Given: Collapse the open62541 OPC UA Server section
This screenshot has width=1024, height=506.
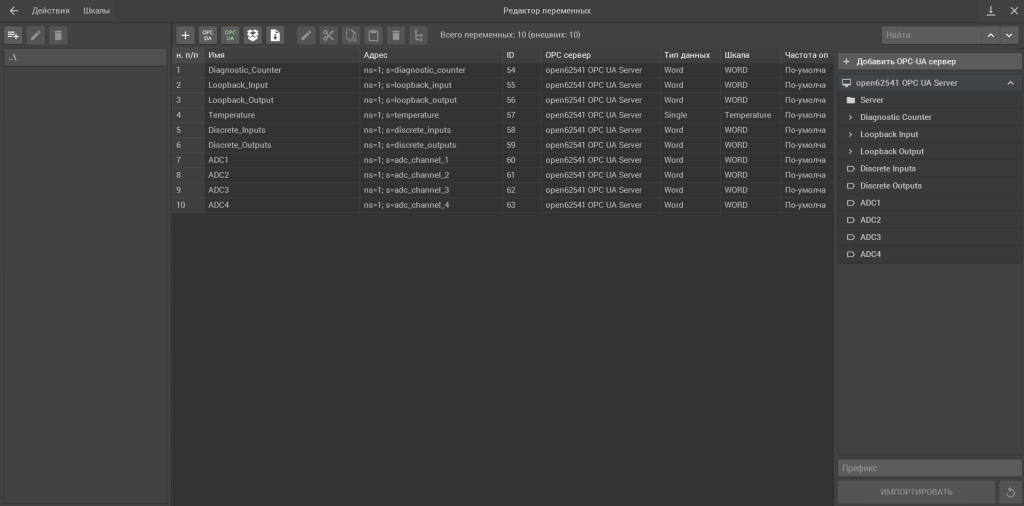Looking at the screenshot, I should pyautogui.click(x=1010, y=83).
